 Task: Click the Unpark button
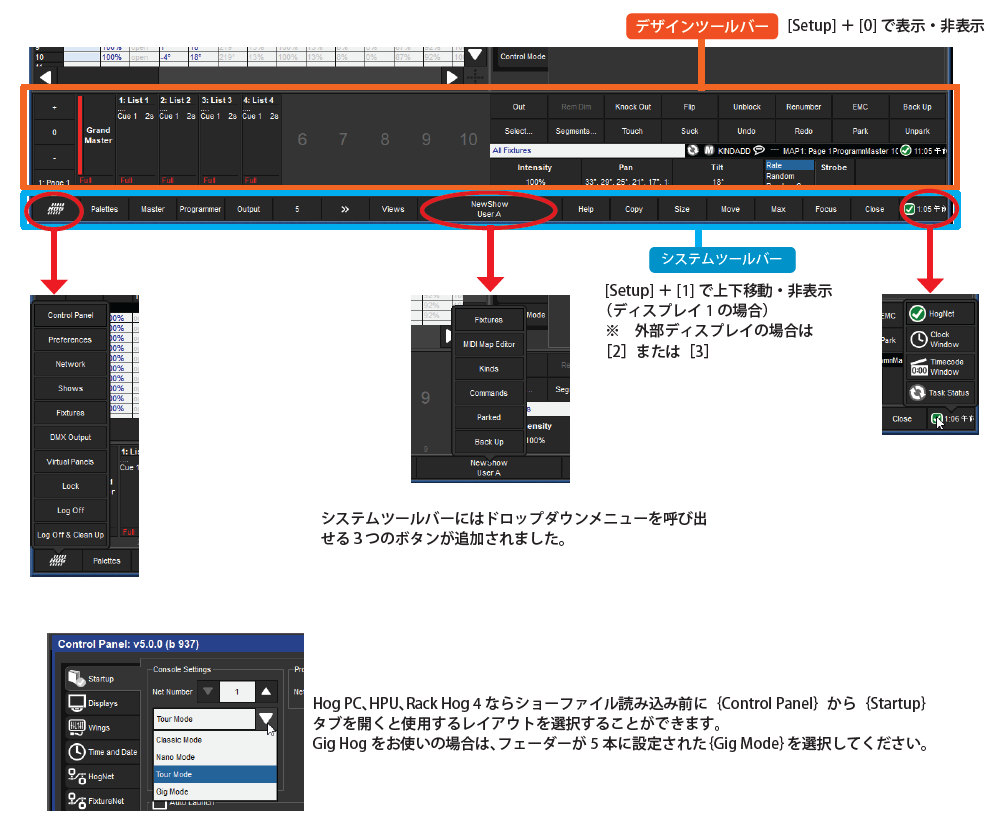click(917, 131)
